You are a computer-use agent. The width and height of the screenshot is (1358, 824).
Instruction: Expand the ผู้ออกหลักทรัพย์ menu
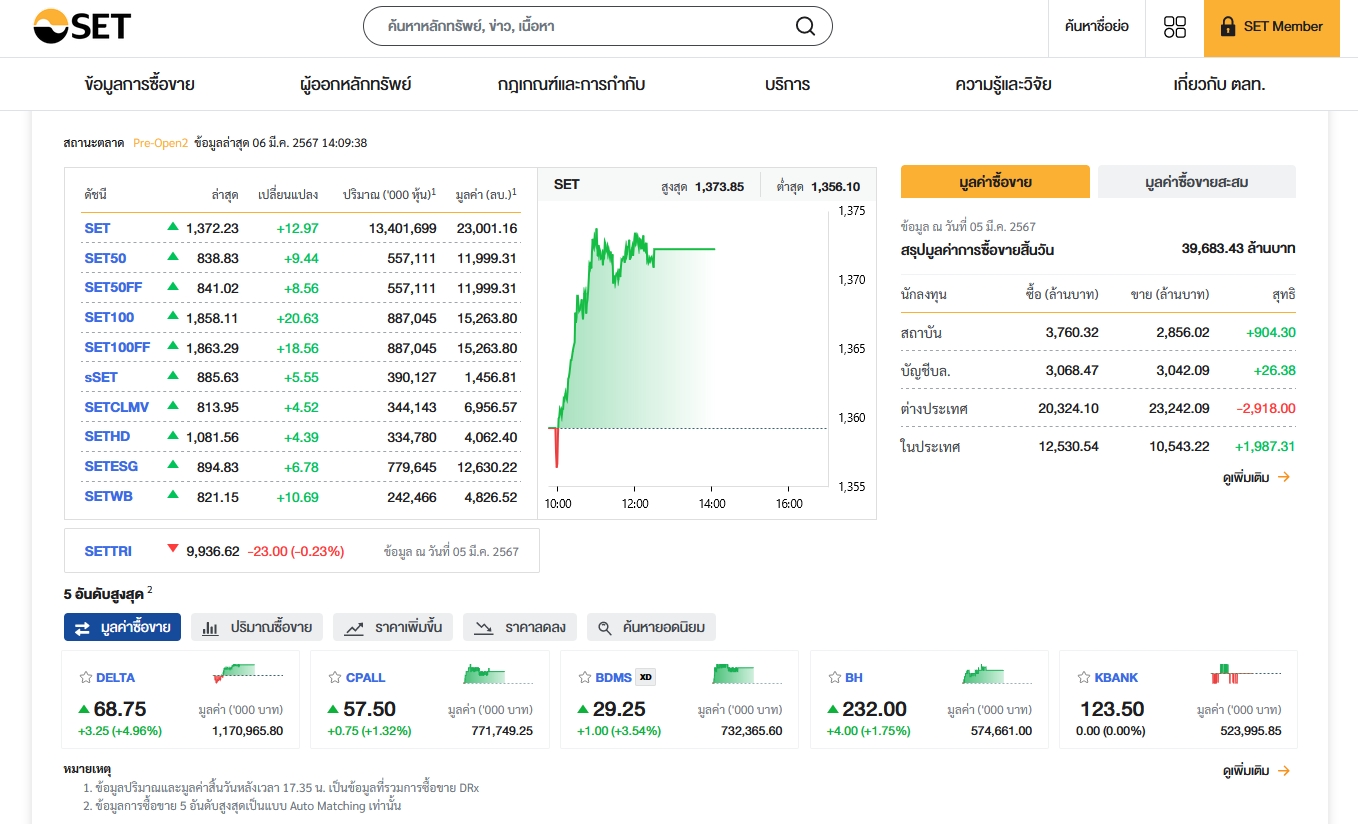(355, 85)
